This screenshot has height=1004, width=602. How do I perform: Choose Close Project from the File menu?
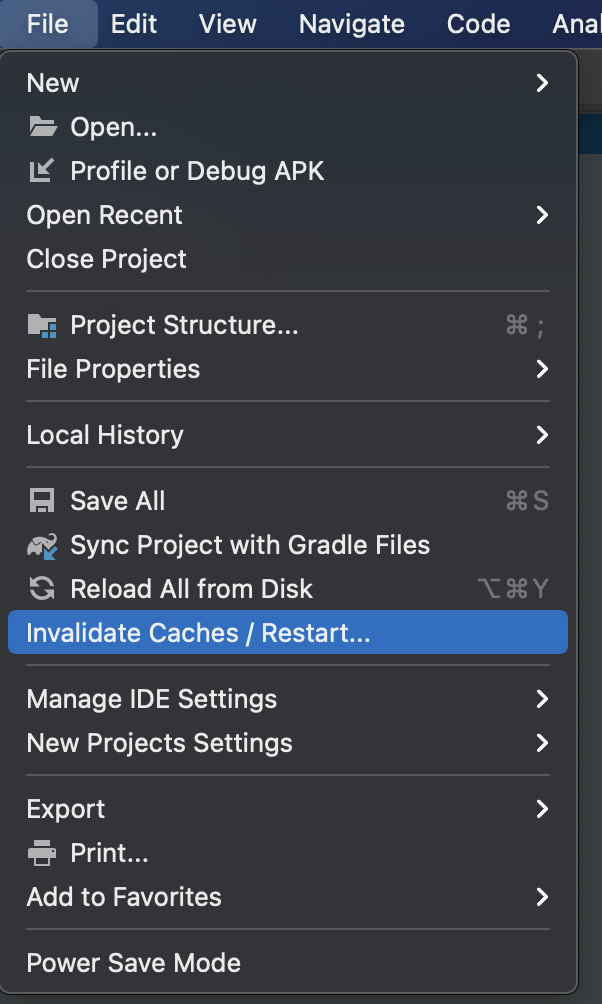107,259
